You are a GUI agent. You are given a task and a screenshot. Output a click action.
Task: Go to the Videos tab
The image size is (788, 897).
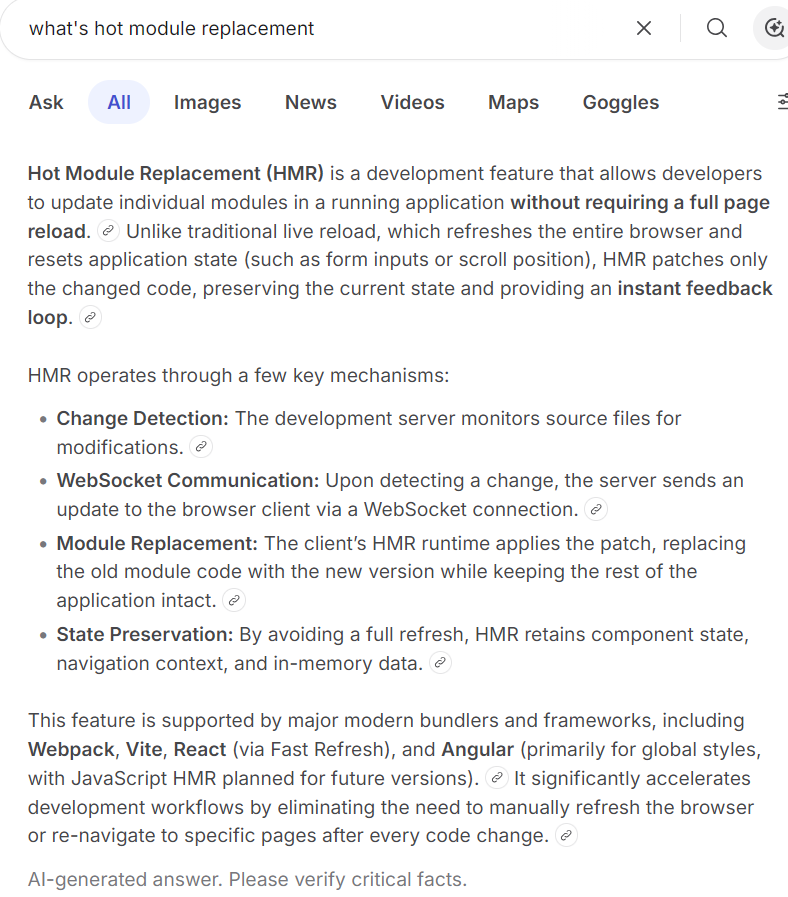pyautogui.click(x=413, y=102)
